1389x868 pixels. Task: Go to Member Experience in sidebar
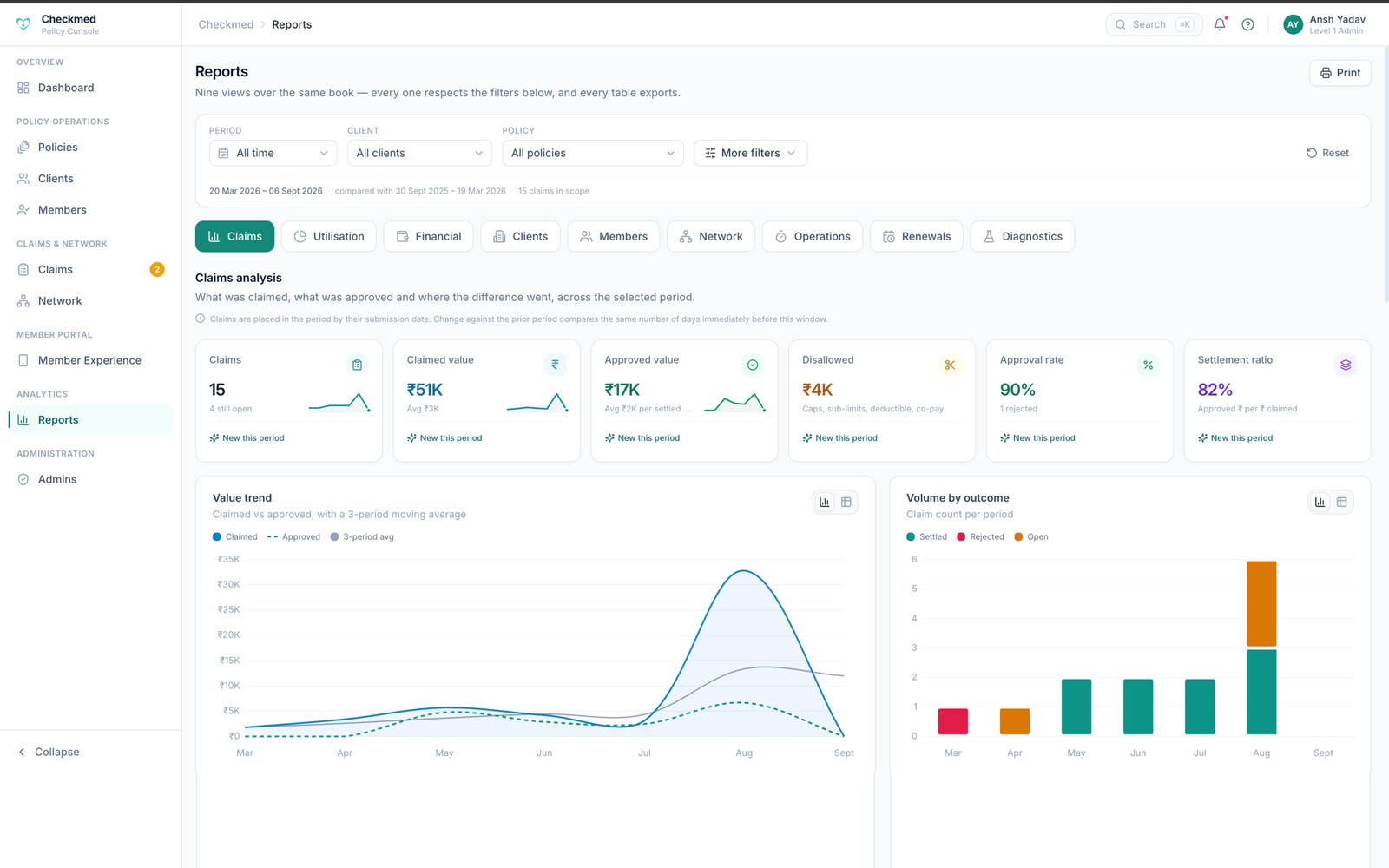(x=90, y=360)
